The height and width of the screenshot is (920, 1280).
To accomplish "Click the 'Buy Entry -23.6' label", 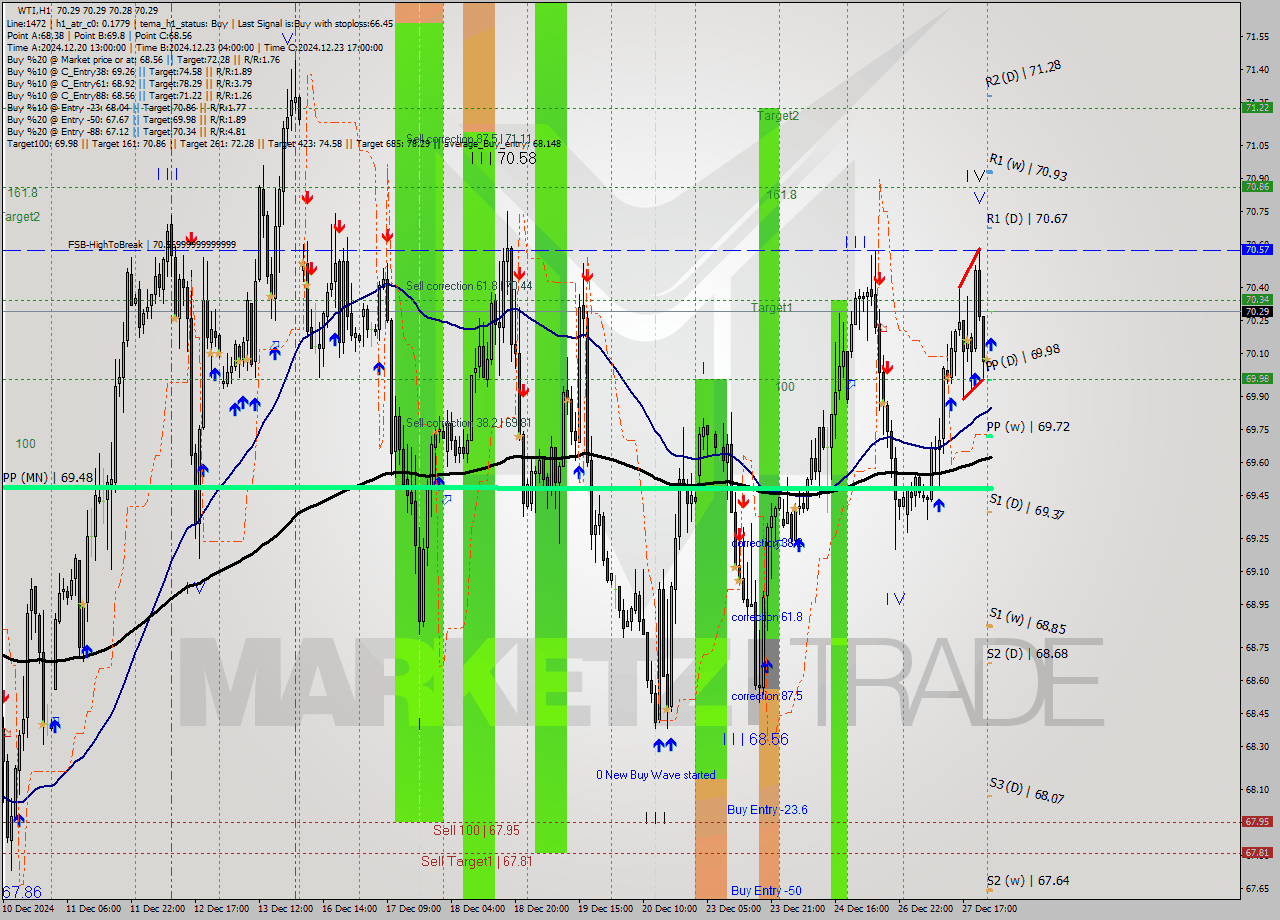I will 767,810.
